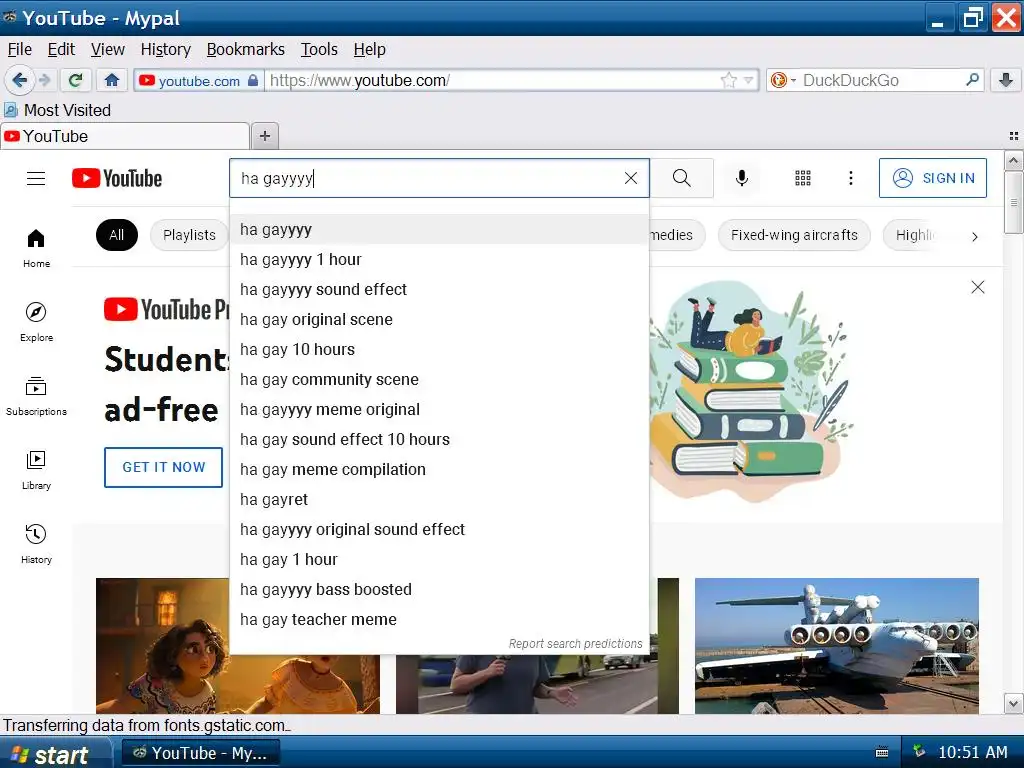Choose suggestion 'ha gay community scene'

click(439, 380)
